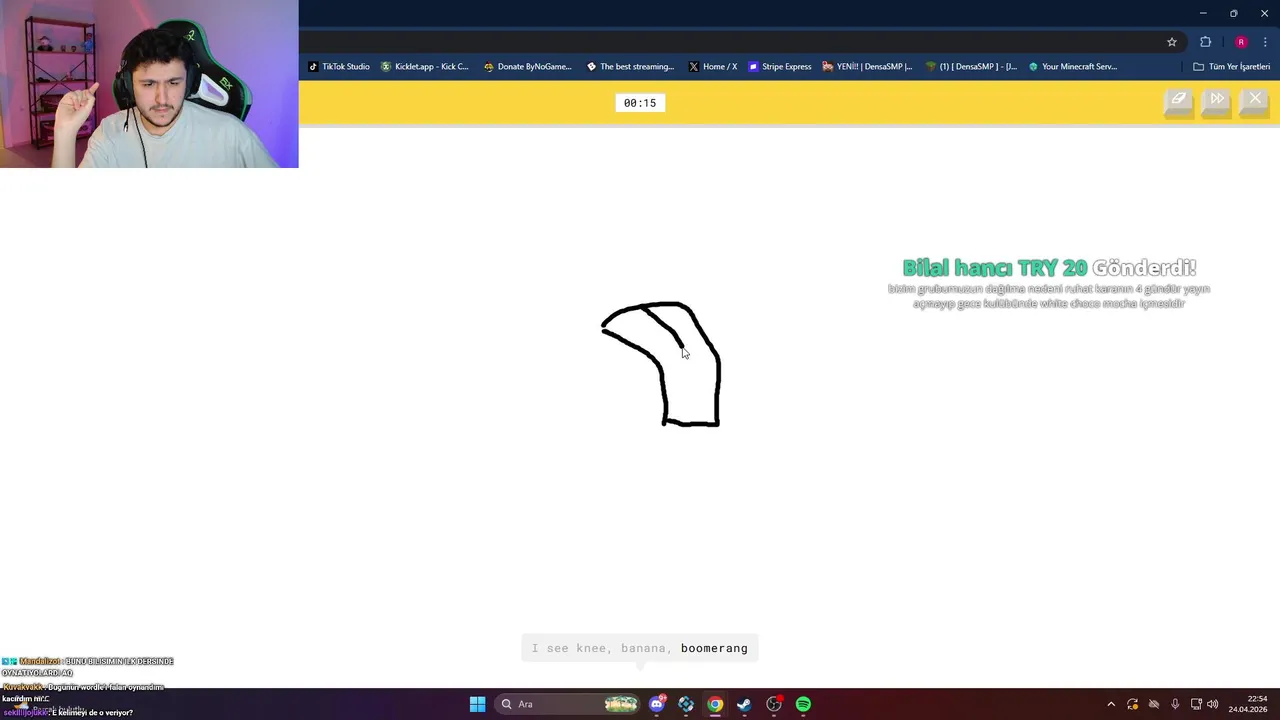
Task: Open the Kicklet.app bookmark
Action: pyautogui.click(x=425, y=67)
